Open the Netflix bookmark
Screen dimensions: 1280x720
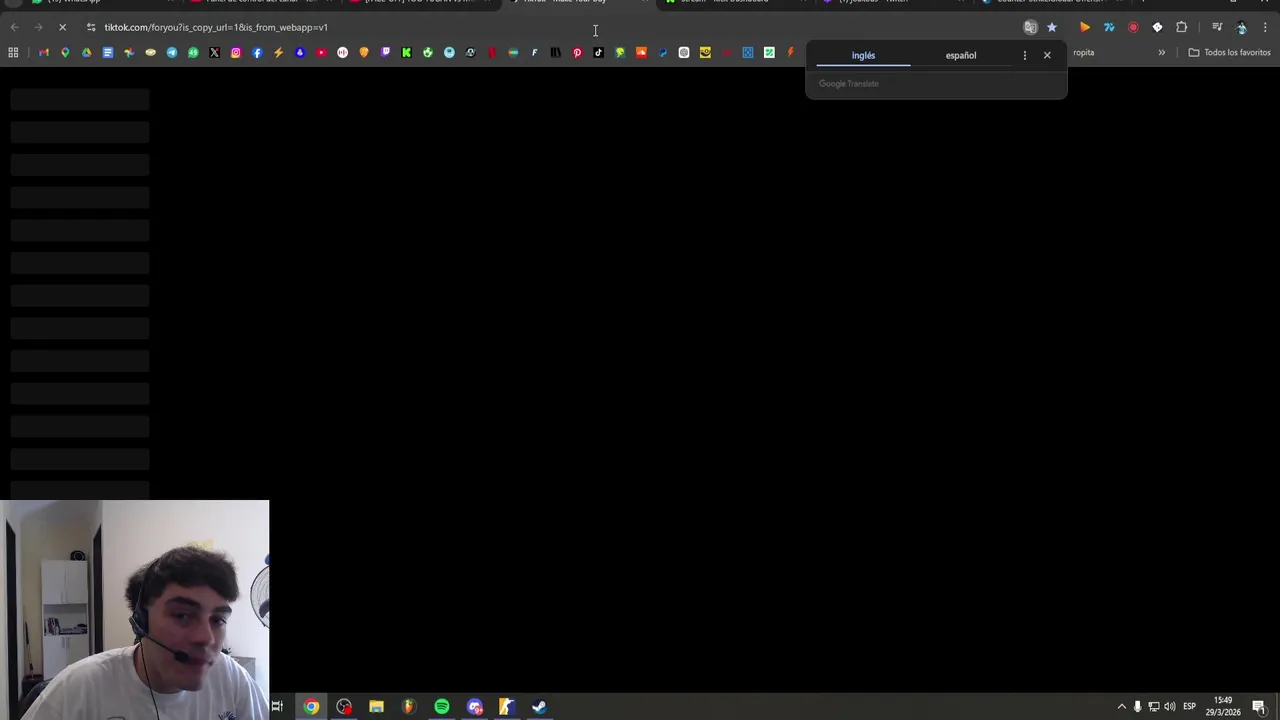click(491, 52)
